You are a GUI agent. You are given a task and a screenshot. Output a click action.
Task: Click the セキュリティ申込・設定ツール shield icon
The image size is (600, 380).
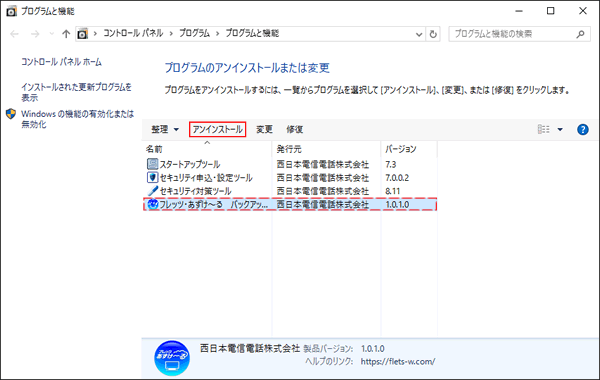coord(152,178)
